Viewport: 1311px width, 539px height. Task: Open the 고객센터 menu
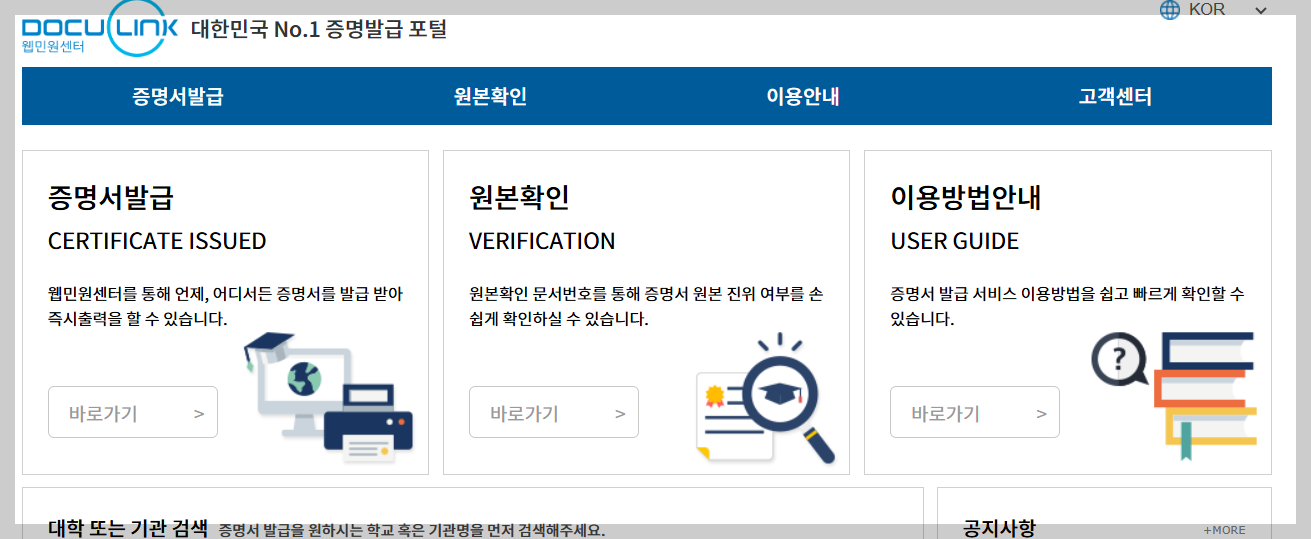(x=1115, y=97)
